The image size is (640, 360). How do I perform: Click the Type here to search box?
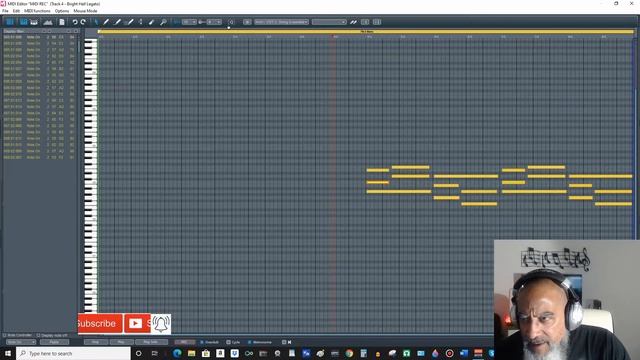click(x=73, y=353)
